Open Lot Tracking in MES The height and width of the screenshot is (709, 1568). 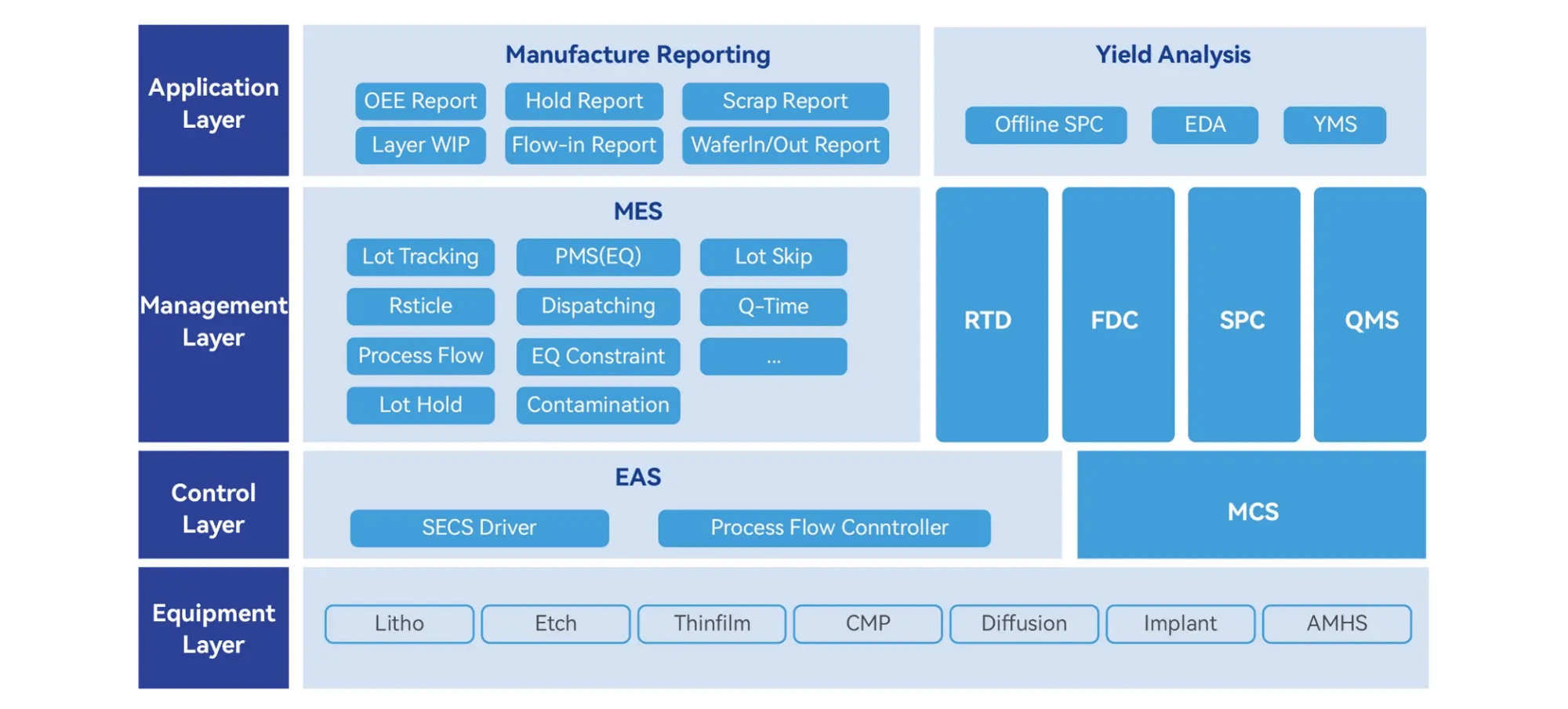(420, 256)
